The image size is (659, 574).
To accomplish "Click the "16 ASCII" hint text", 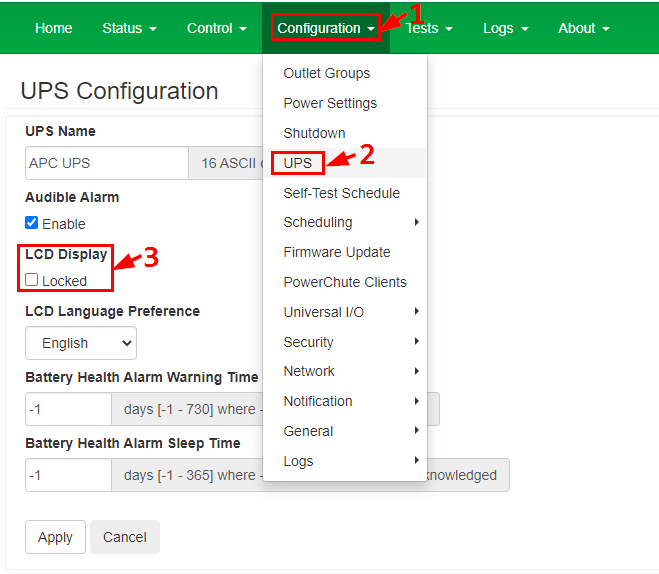I will point(228,163).
